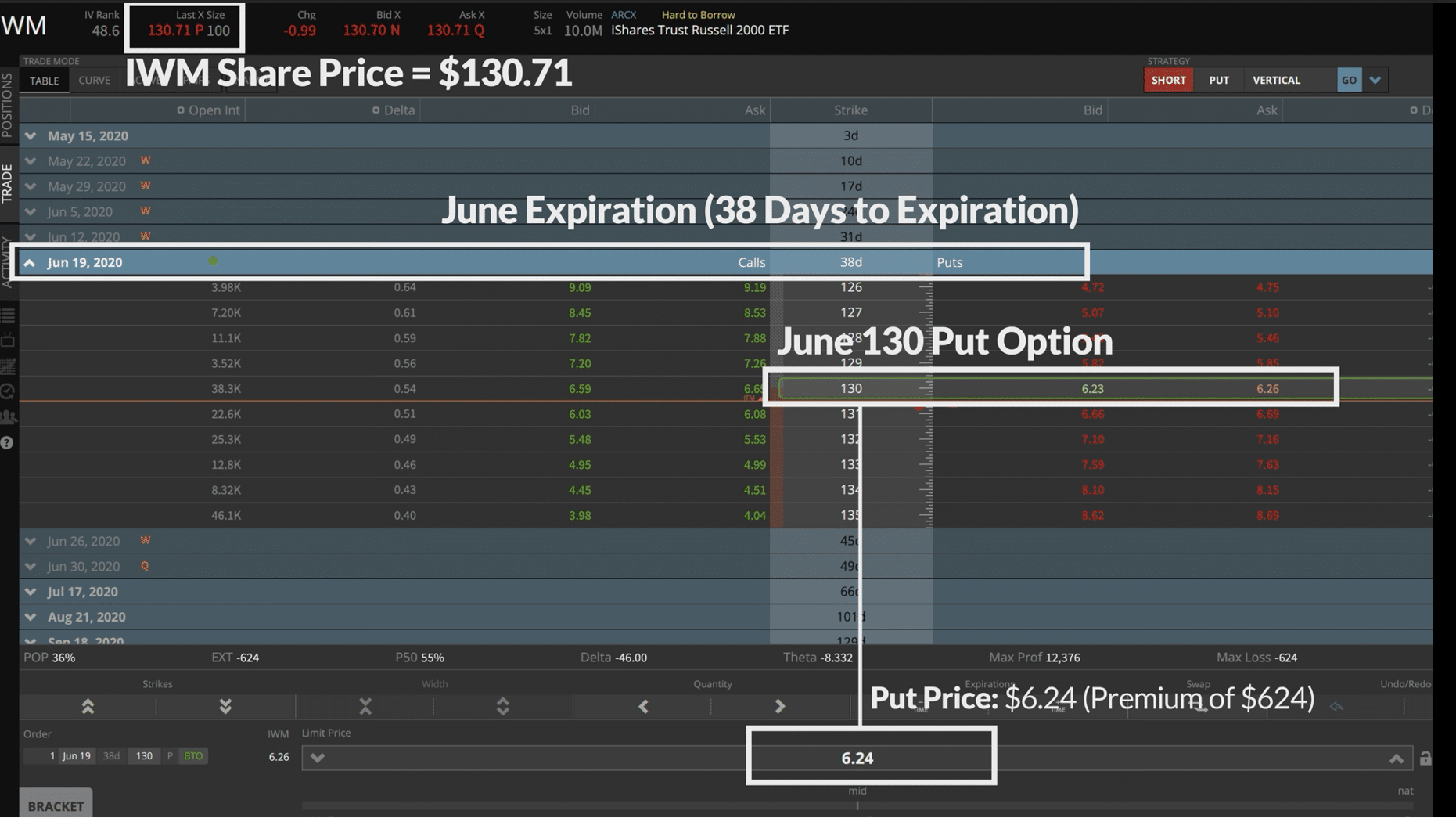Click the 134 put ask 8.15

[x=1267, y=490]
